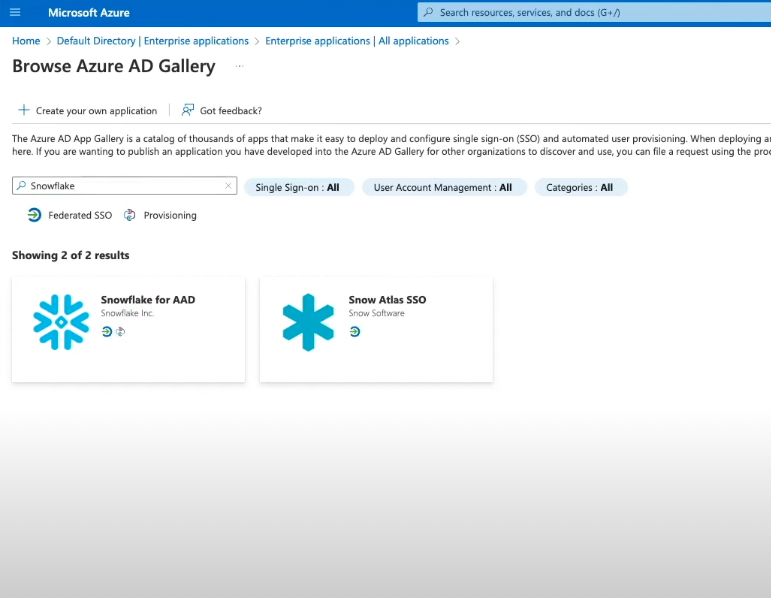The width and height of the screenshot is (771, 598).
Task: Focus the search resources, services, and docs box
Action: click(594, 12)
